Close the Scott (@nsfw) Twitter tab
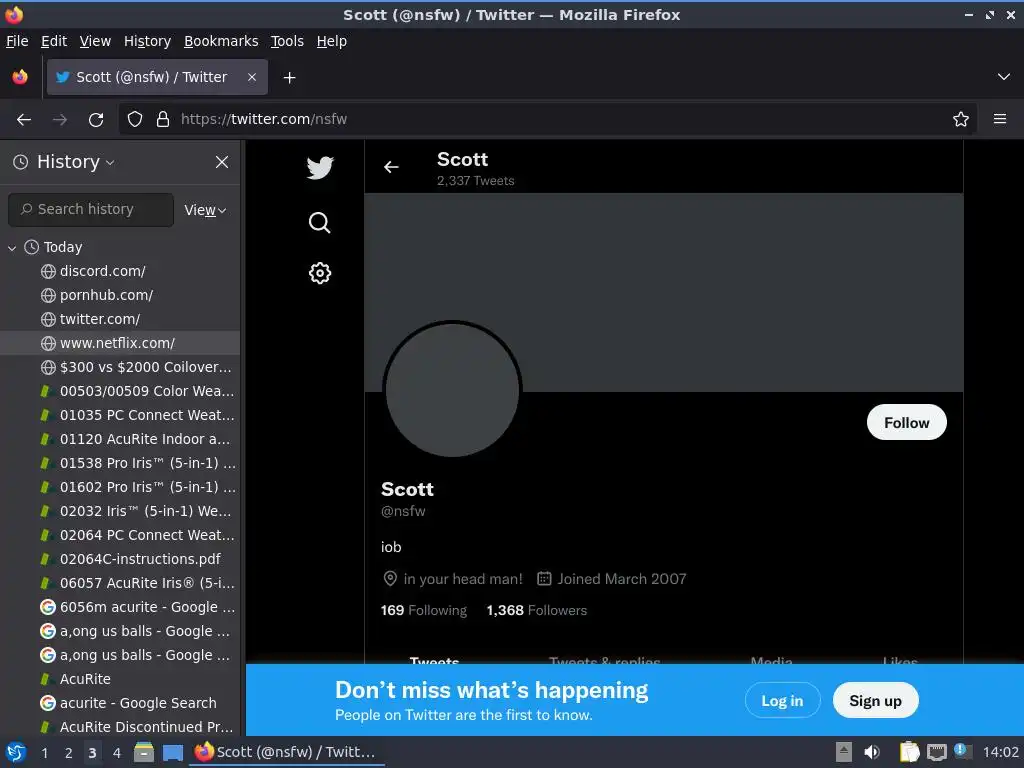The width and height of the screenshot is (1024, 768). (x=251, y=77)
